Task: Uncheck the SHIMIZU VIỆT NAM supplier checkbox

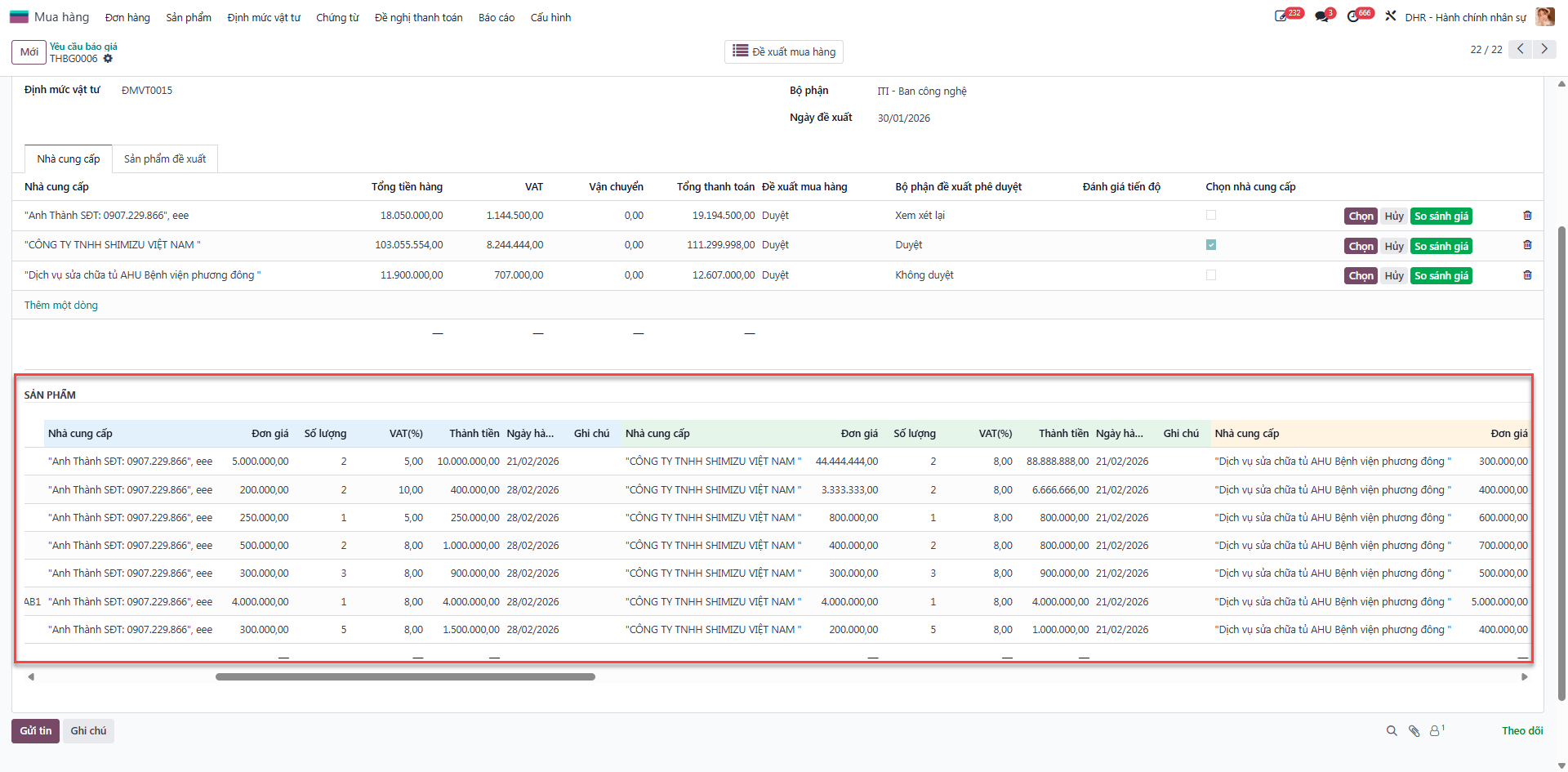Action: [x=1211, y=245]
